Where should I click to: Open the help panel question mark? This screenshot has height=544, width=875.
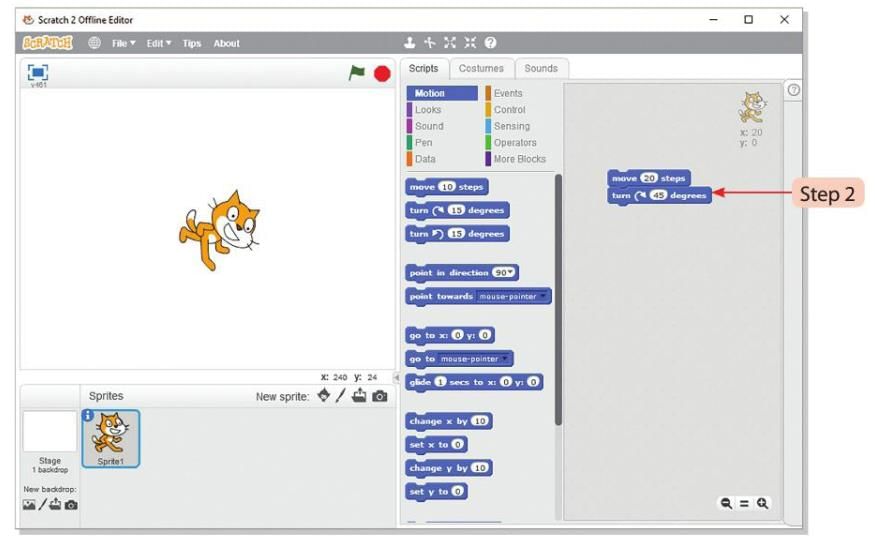coord(794,90)
